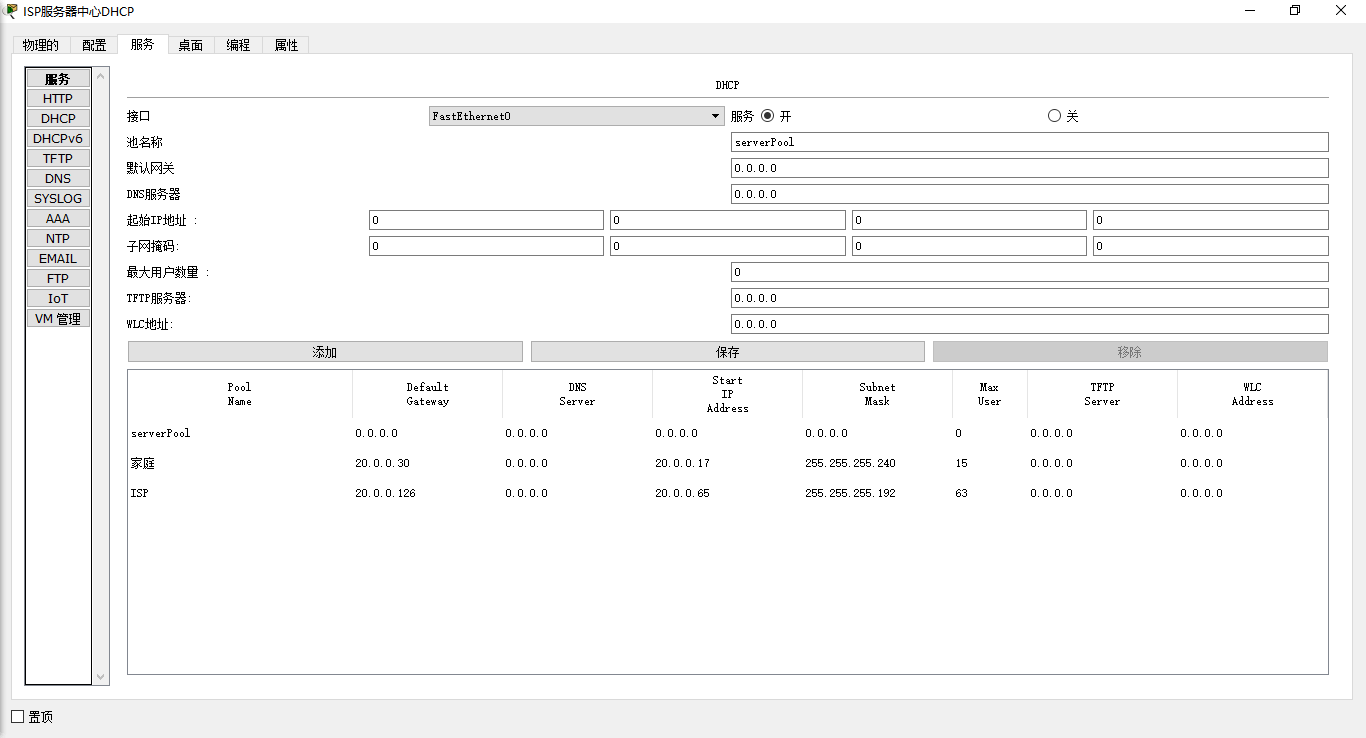Select the ISP pool row
The image size is (1366, 738).
coord(728,493)
